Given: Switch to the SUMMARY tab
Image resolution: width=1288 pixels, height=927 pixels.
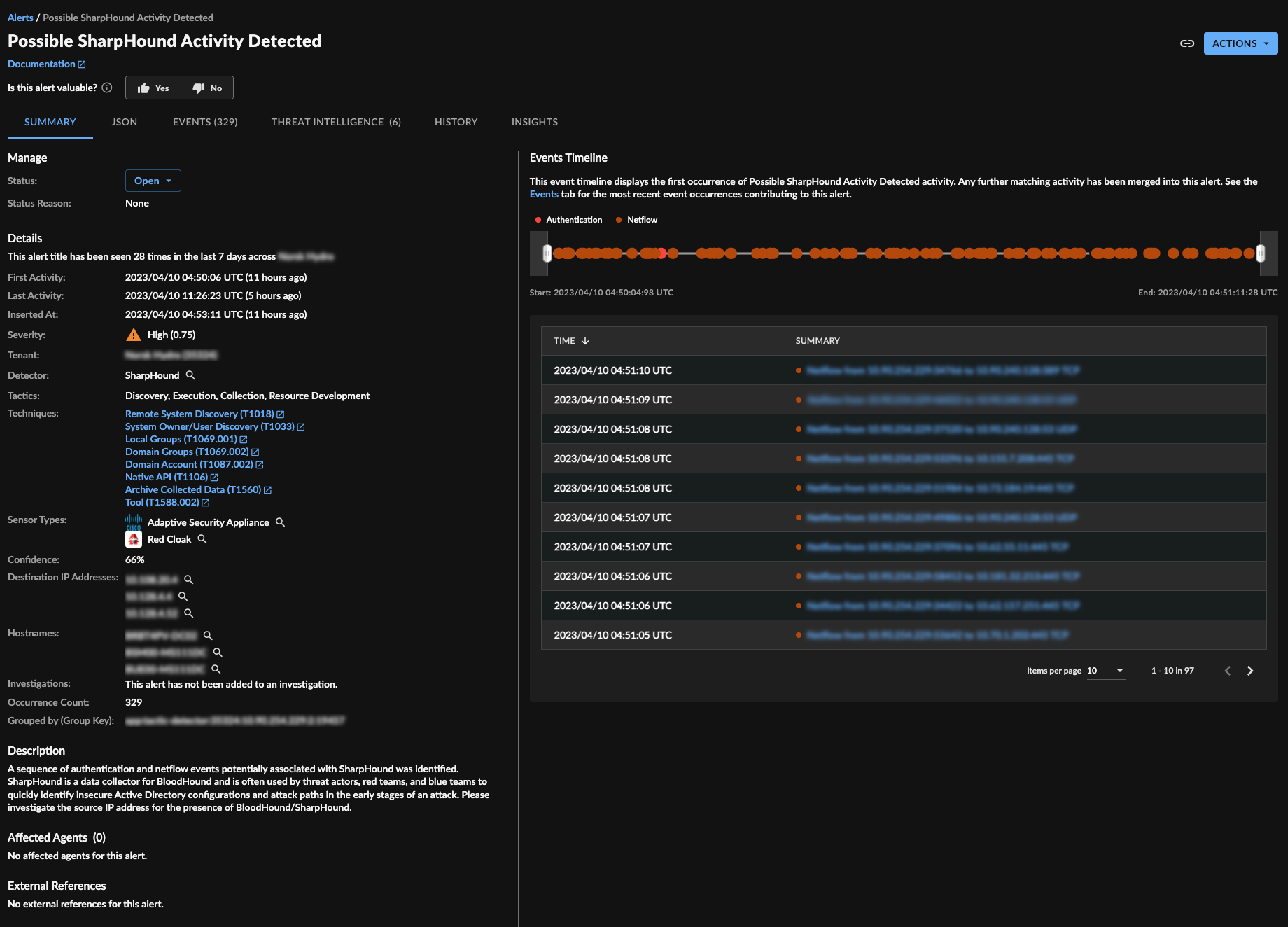Looking at the screenshot, I should click(50, 122).
